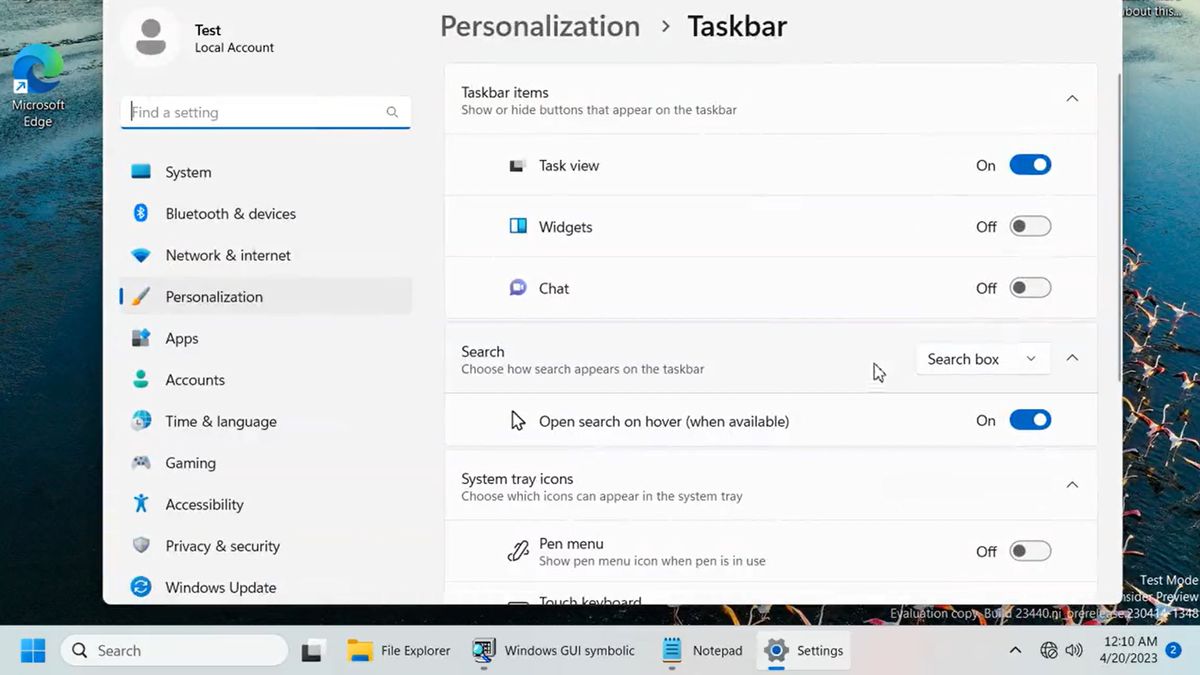Open Privacy & security settings
Image resolution: width=1200 pixels, height=675 pixels.
pyautogui.click(x=222, y=545)
